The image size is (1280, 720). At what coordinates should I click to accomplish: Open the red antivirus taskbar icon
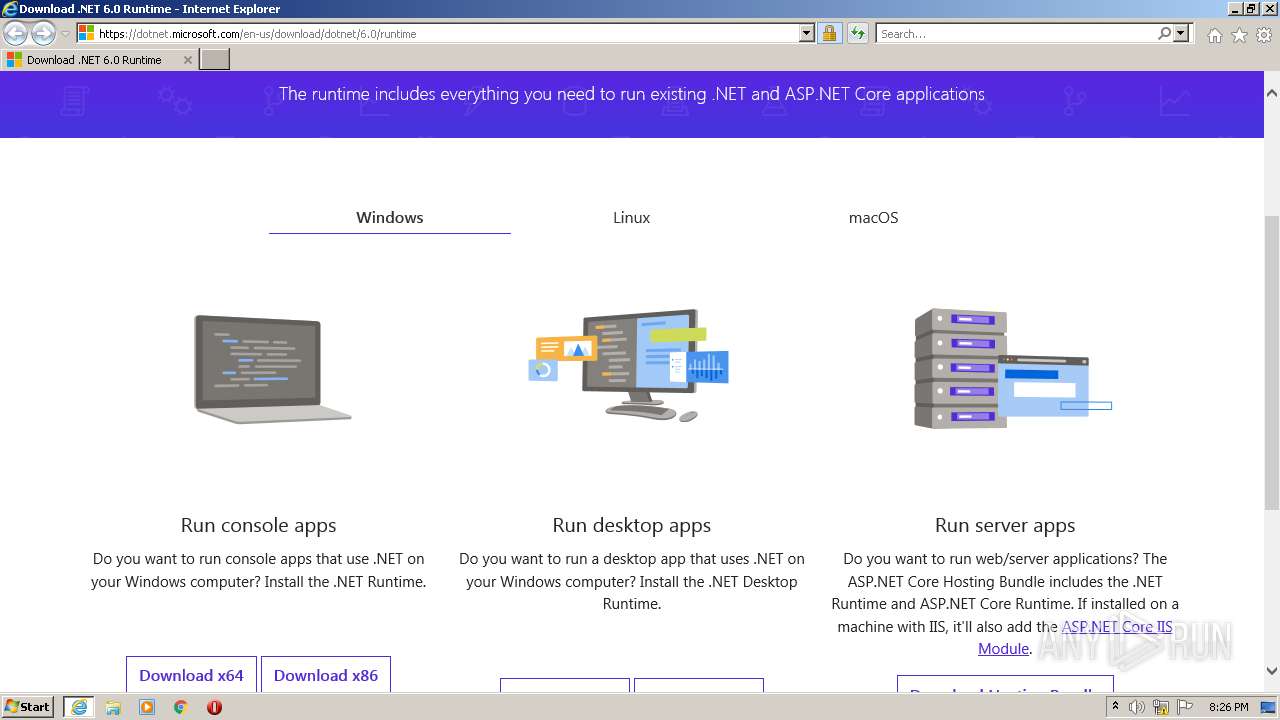click(x=214, y=707)
